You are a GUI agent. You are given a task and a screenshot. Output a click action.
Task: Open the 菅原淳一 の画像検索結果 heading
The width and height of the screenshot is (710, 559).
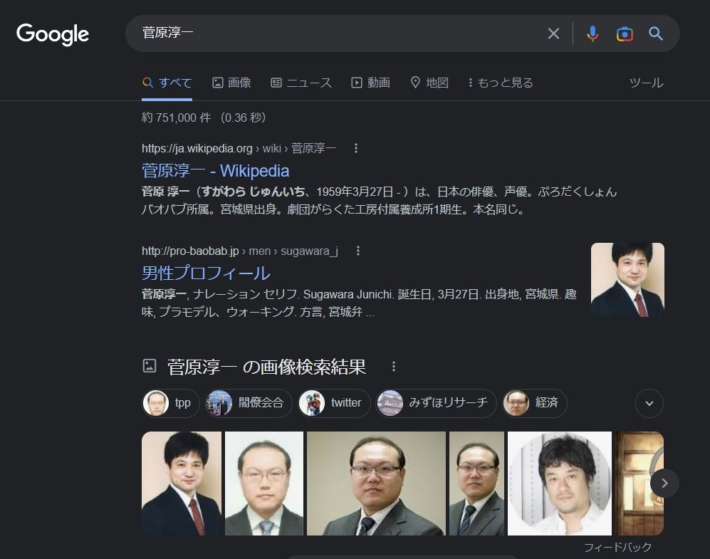point(267,367)
